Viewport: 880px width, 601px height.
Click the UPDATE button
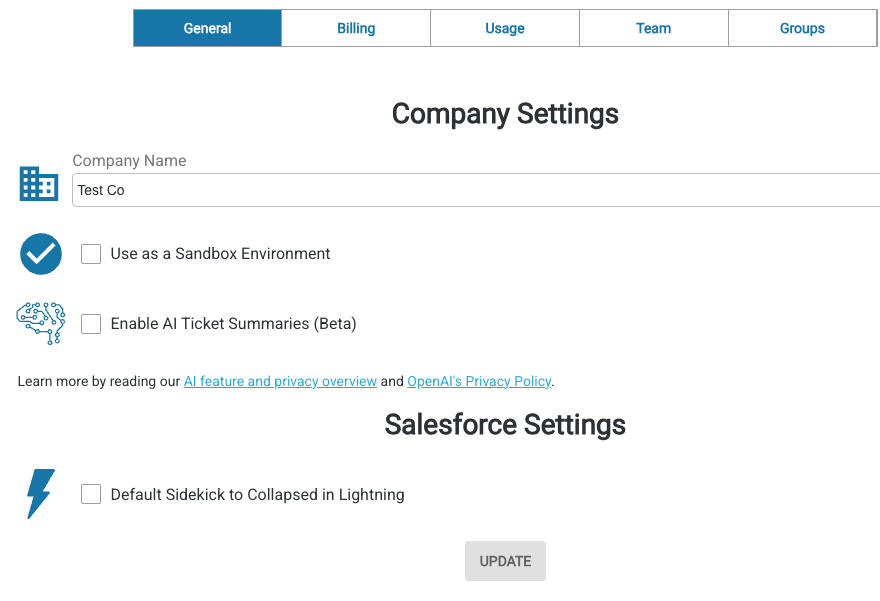tap(505, 561)
